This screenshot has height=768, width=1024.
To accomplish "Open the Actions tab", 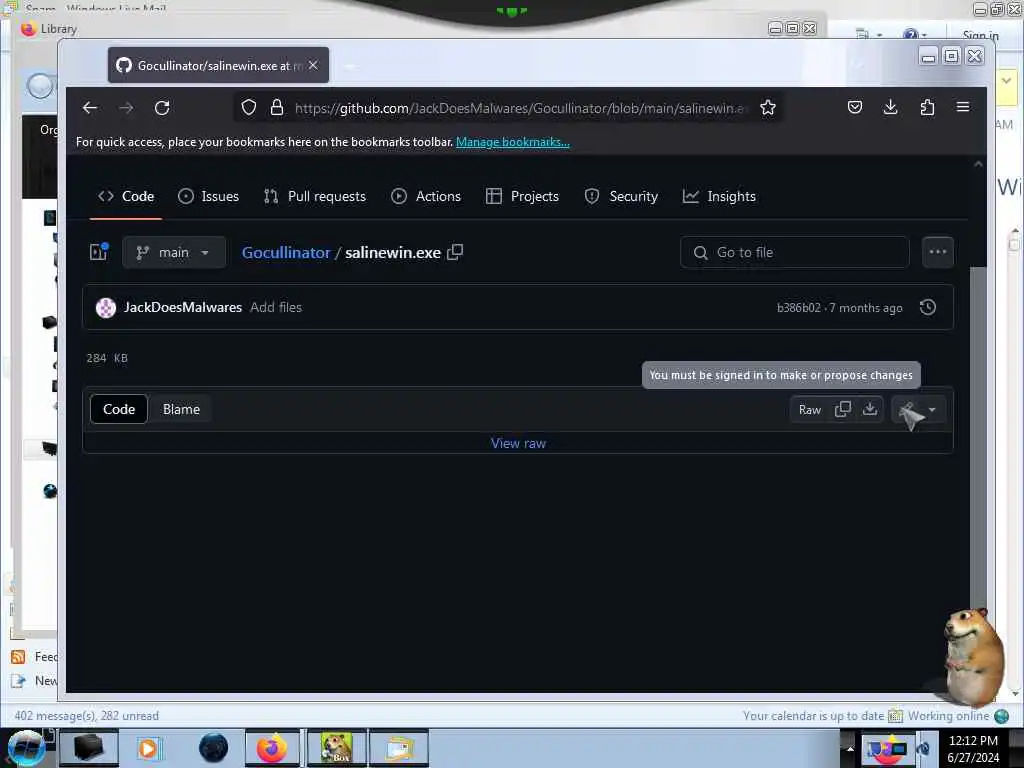I will click(426, 196).
